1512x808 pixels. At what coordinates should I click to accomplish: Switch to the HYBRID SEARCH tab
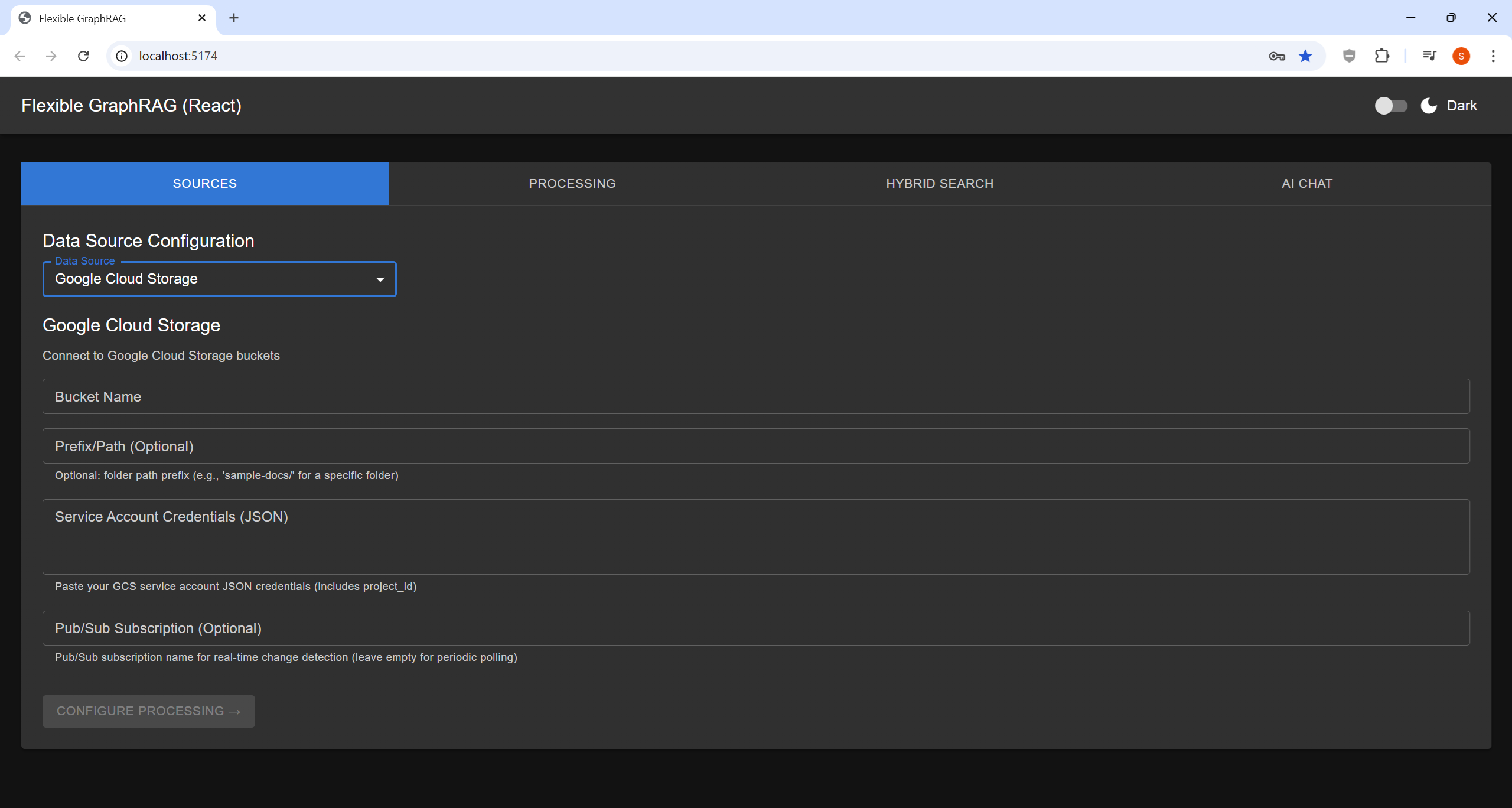point(939,183)
